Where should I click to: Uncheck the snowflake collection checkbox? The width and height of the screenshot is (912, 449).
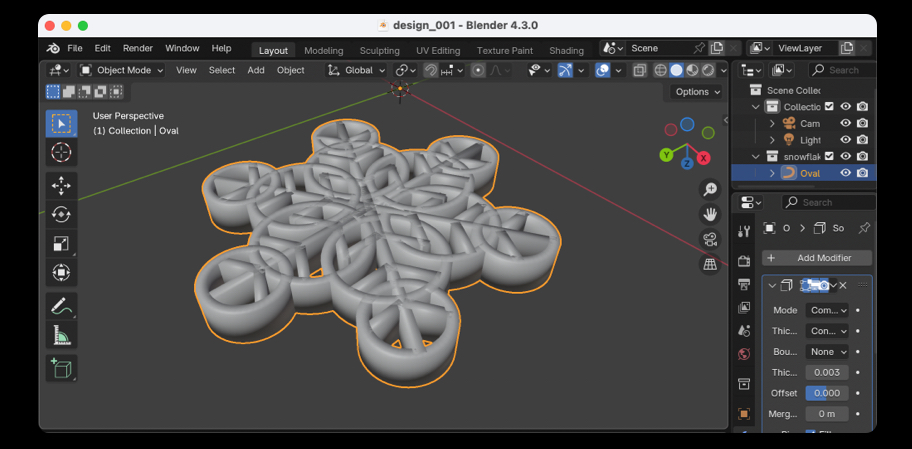coord(828,156)
